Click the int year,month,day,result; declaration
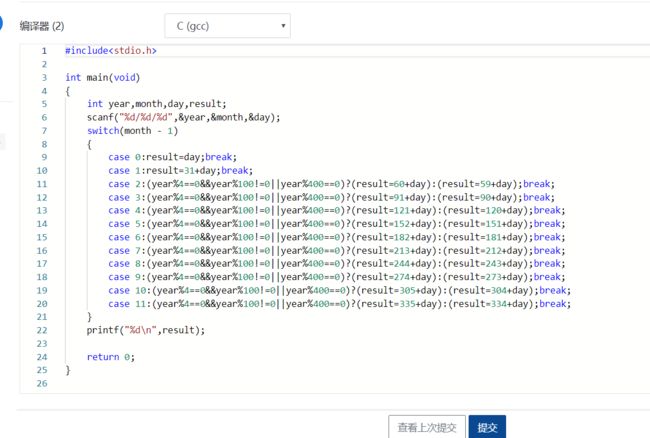Screen dimensions: 650x438 [157, 104]
